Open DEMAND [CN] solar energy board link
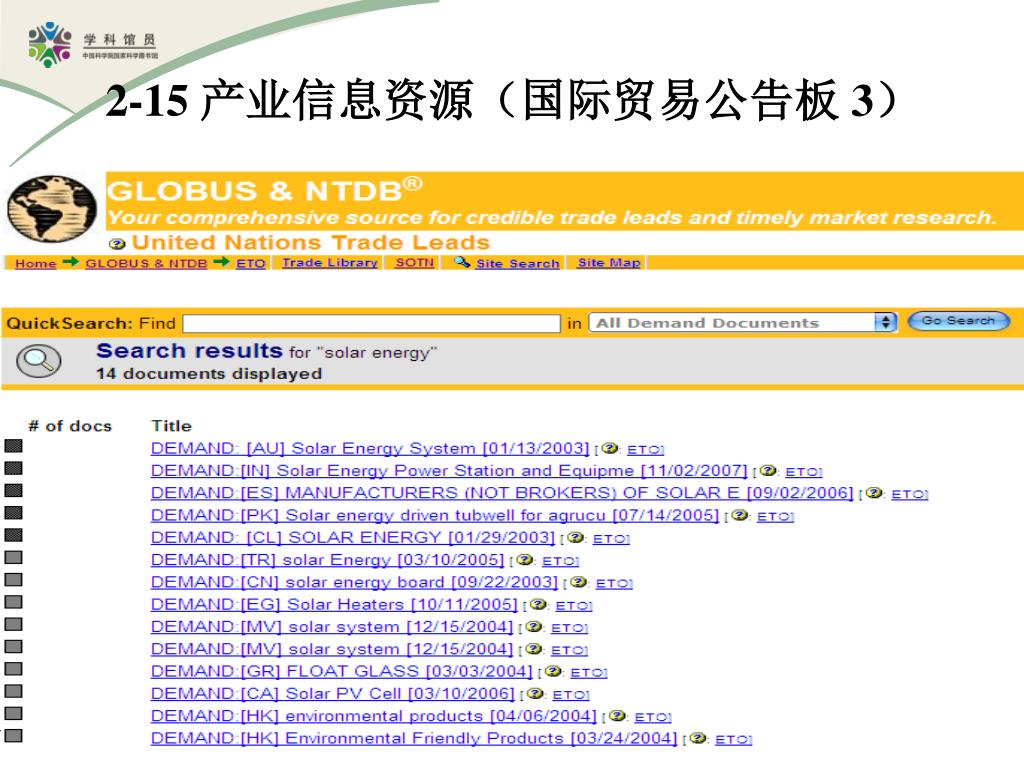This screenshot has height=768, width=1024. [x=355, y=582]
